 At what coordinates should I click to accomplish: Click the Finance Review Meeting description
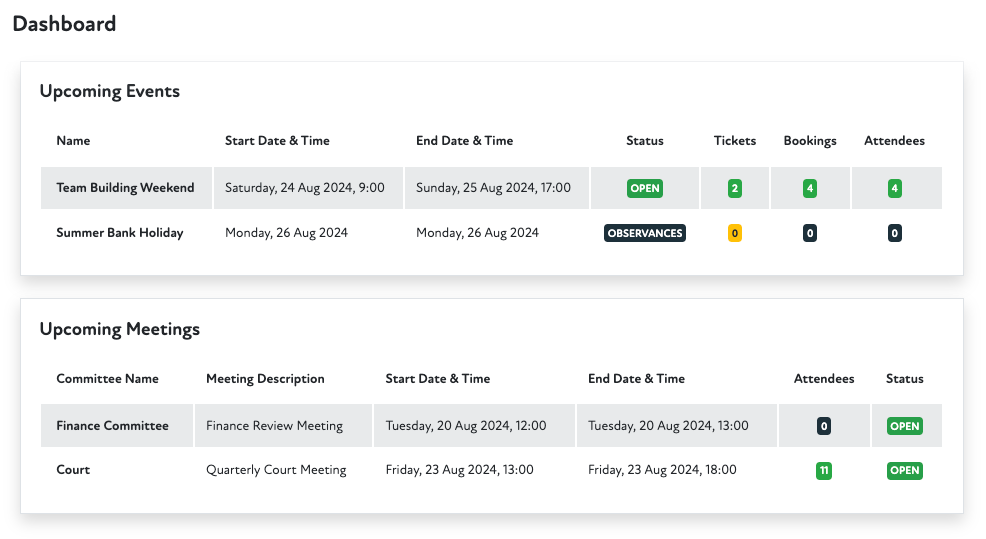(x=274, y=426)
